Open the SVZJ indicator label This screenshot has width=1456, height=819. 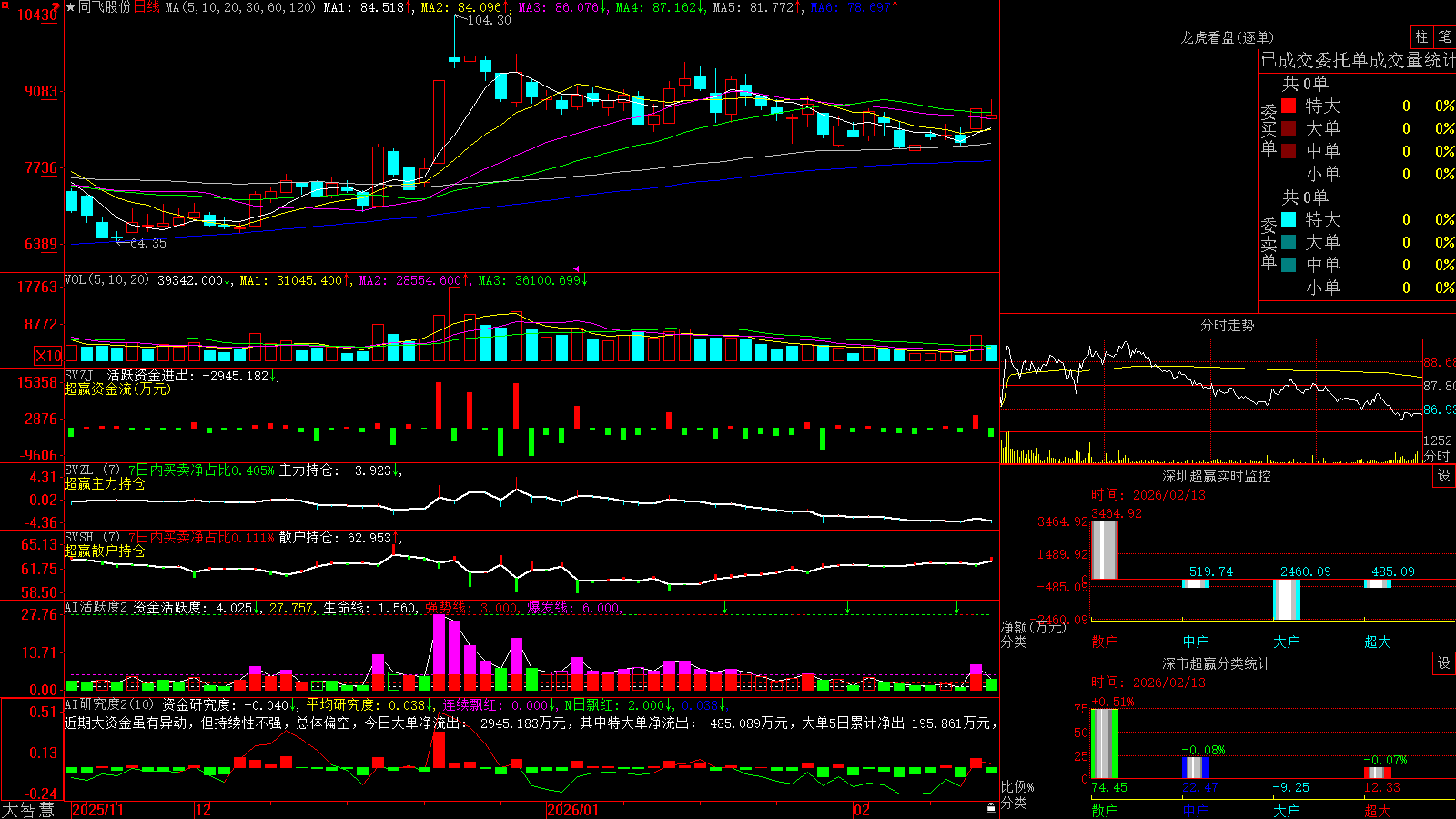pos(79,375)
